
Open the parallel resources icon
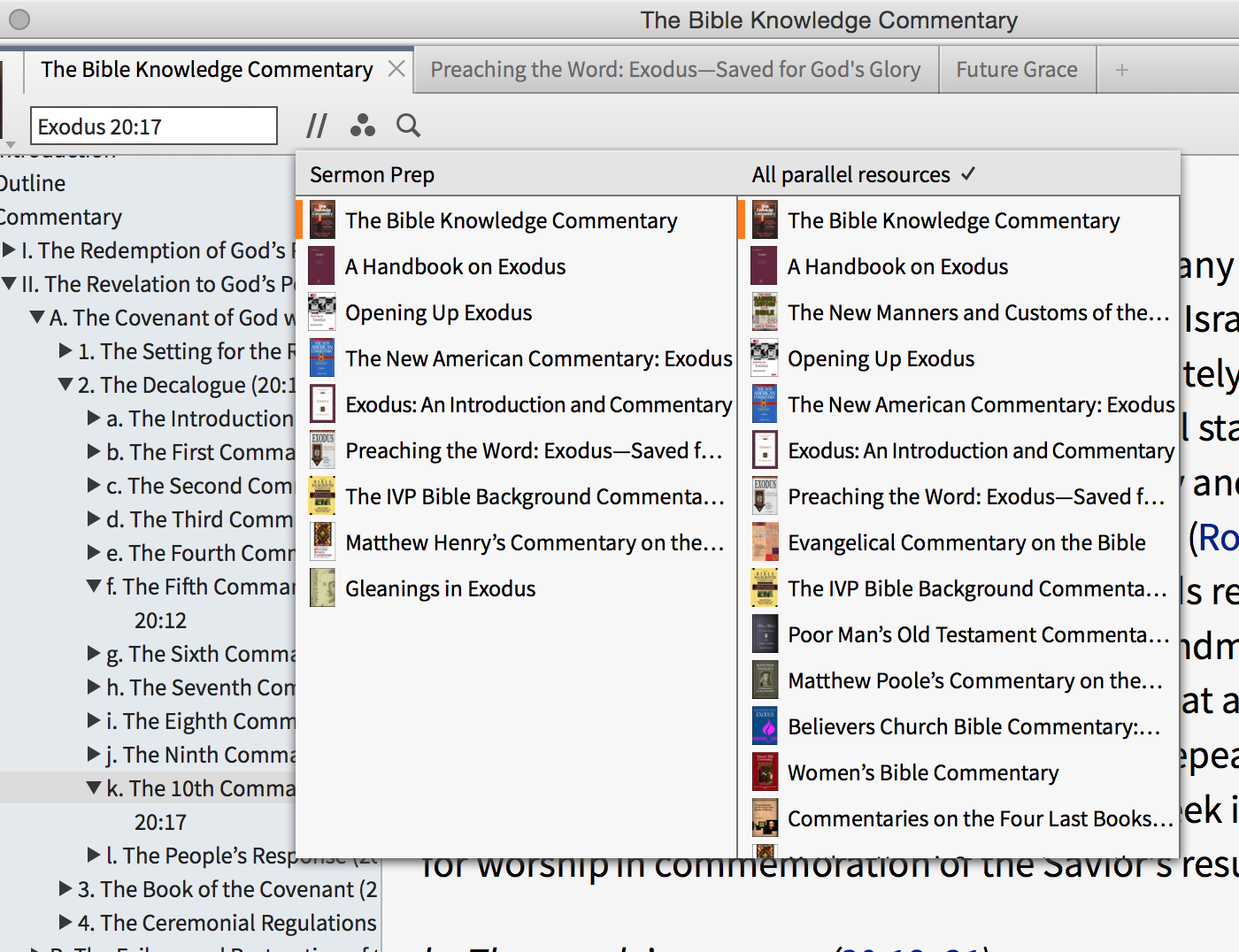pos(317,126)
